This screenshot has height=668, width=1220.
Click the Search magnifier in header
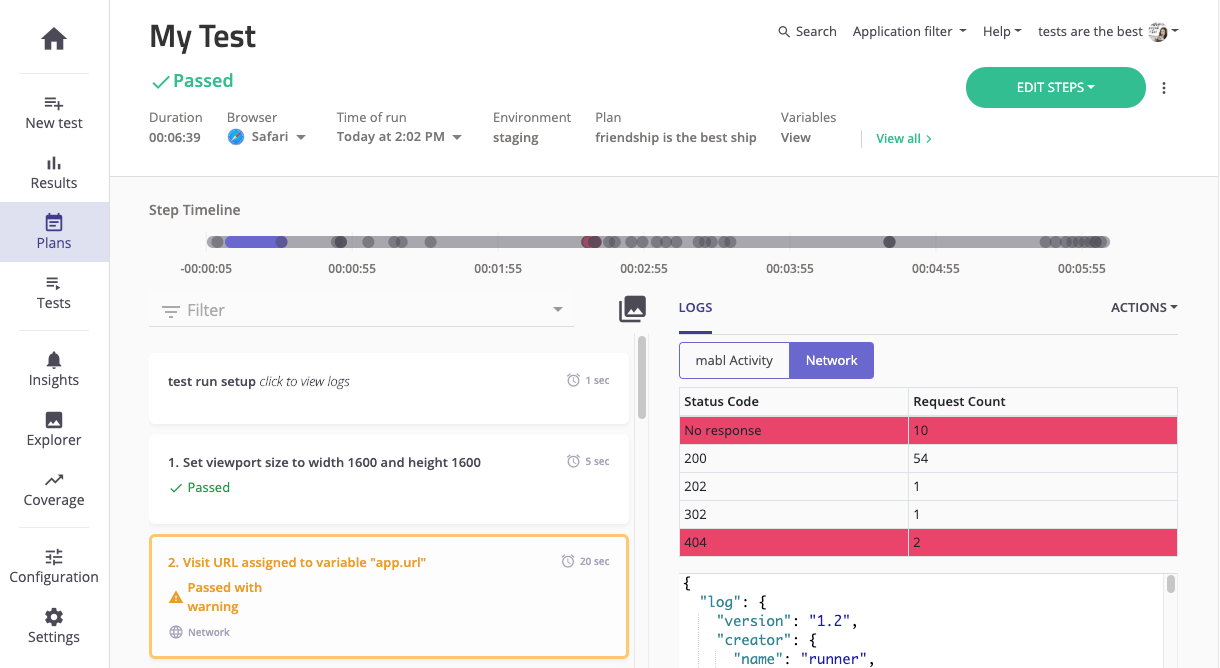[784, 32]
